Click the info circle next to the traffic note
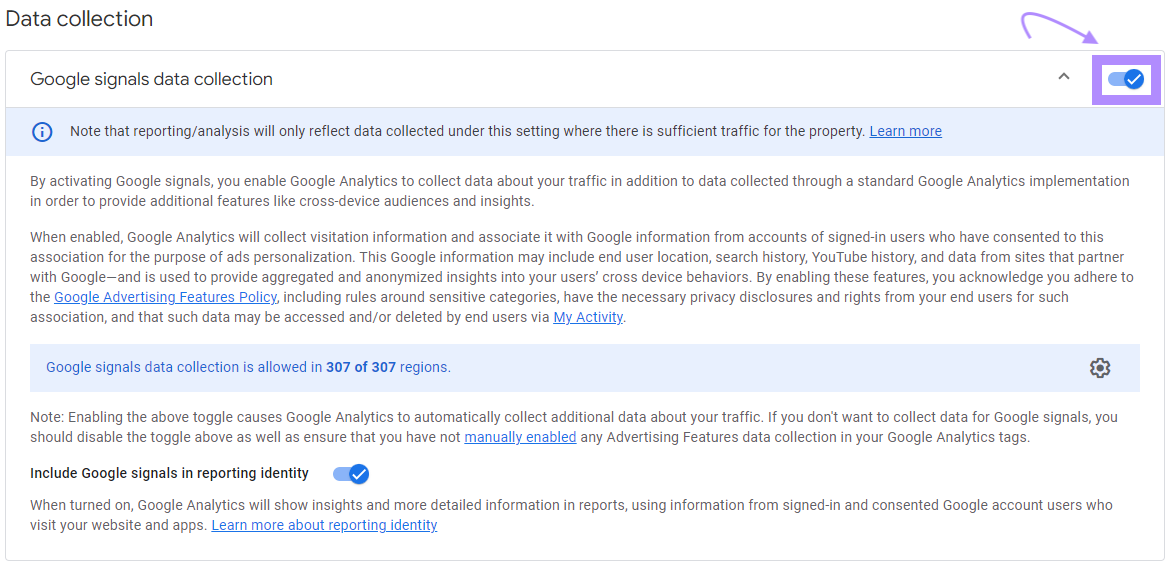 pos(42,131)
